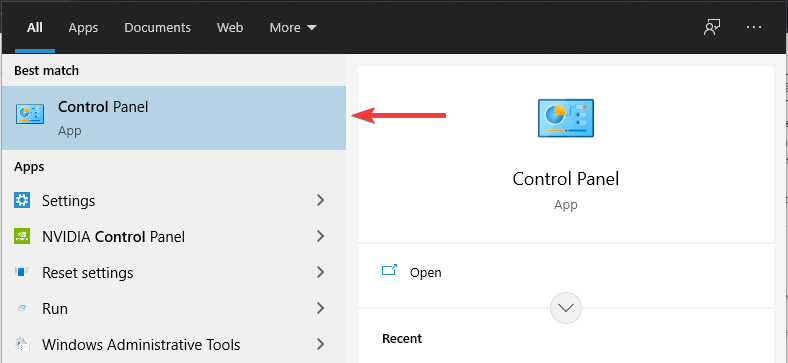Open the three-dot options menu
The width and height of the screenshot is (788, 363).
pos(754,27)
